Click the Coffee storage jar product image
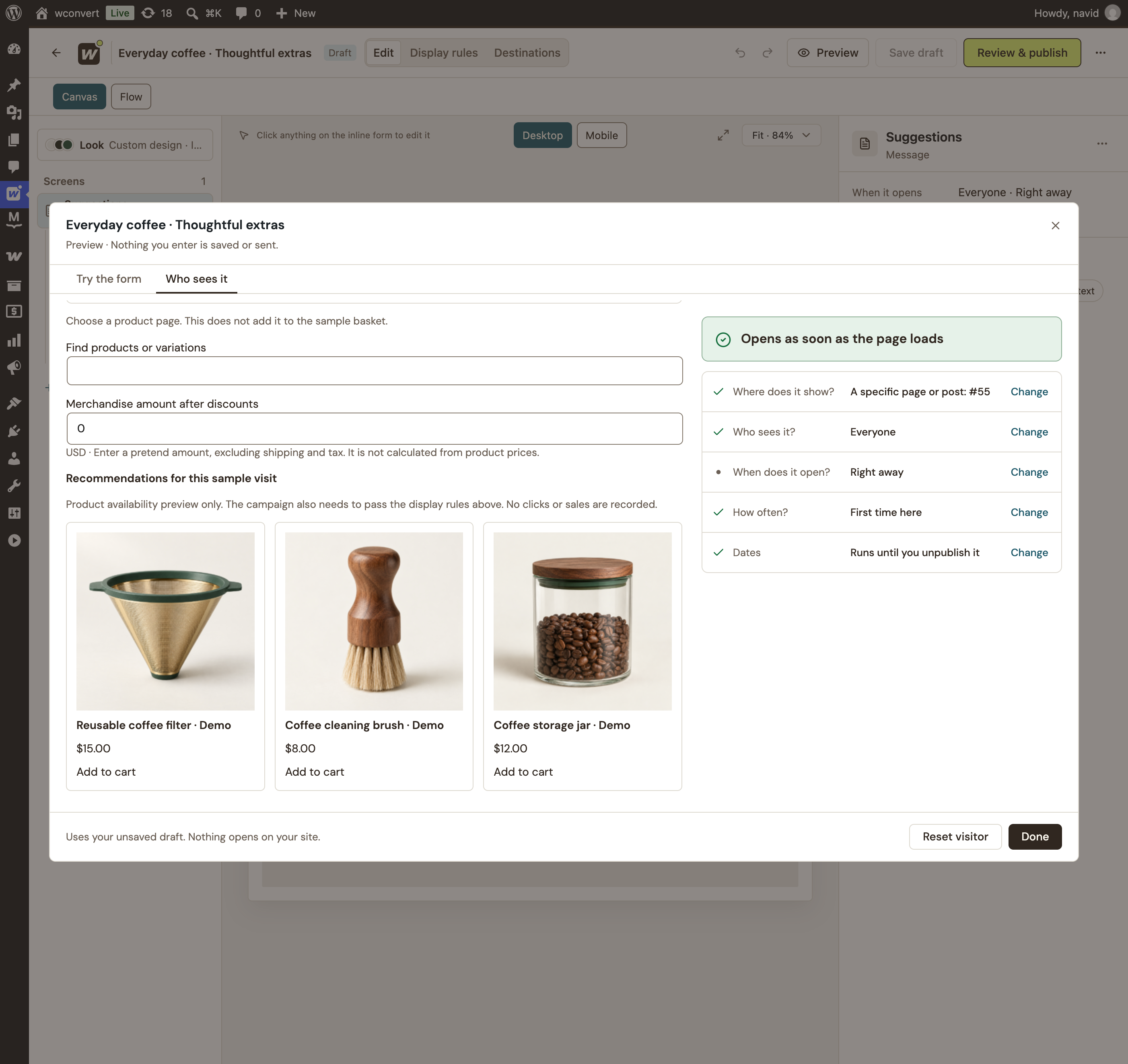 click(582, 621)
